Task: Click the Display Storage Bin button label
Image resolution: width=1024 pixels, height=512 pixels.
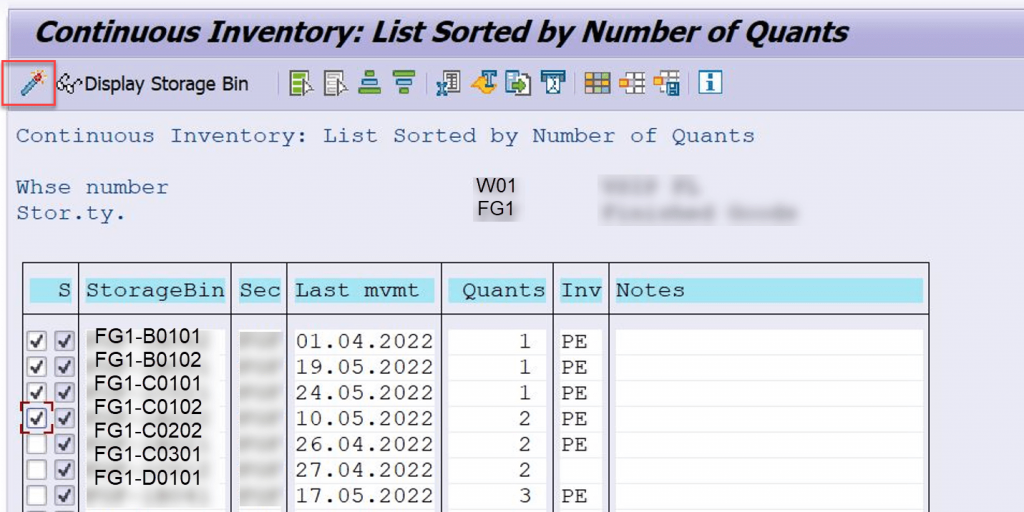Action: pos(167,84)
